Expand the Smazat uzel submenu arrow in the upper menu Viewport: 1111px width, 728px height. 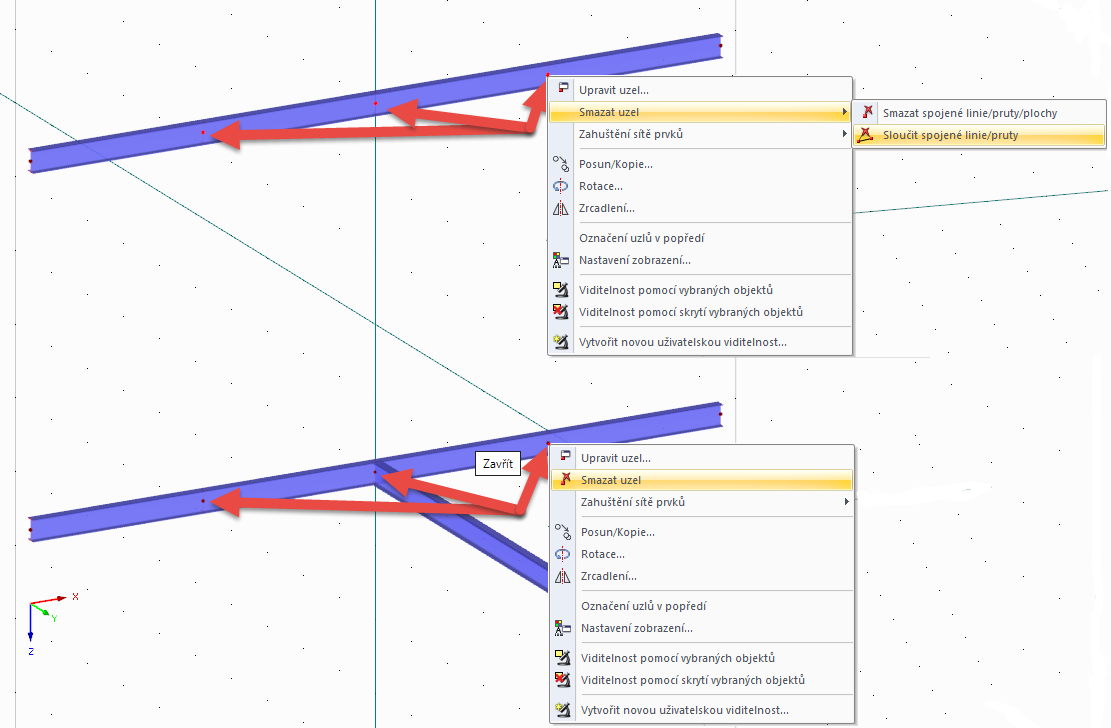tap(844, 112)
